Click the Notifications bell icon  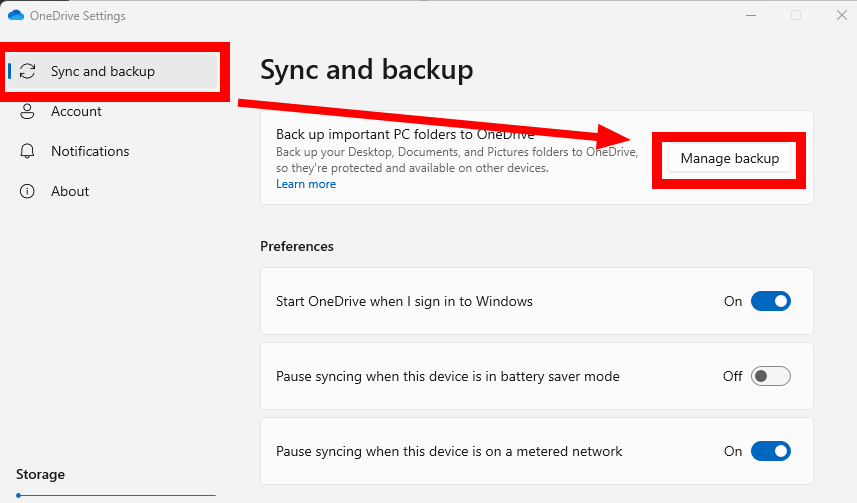tap(27, 151)
